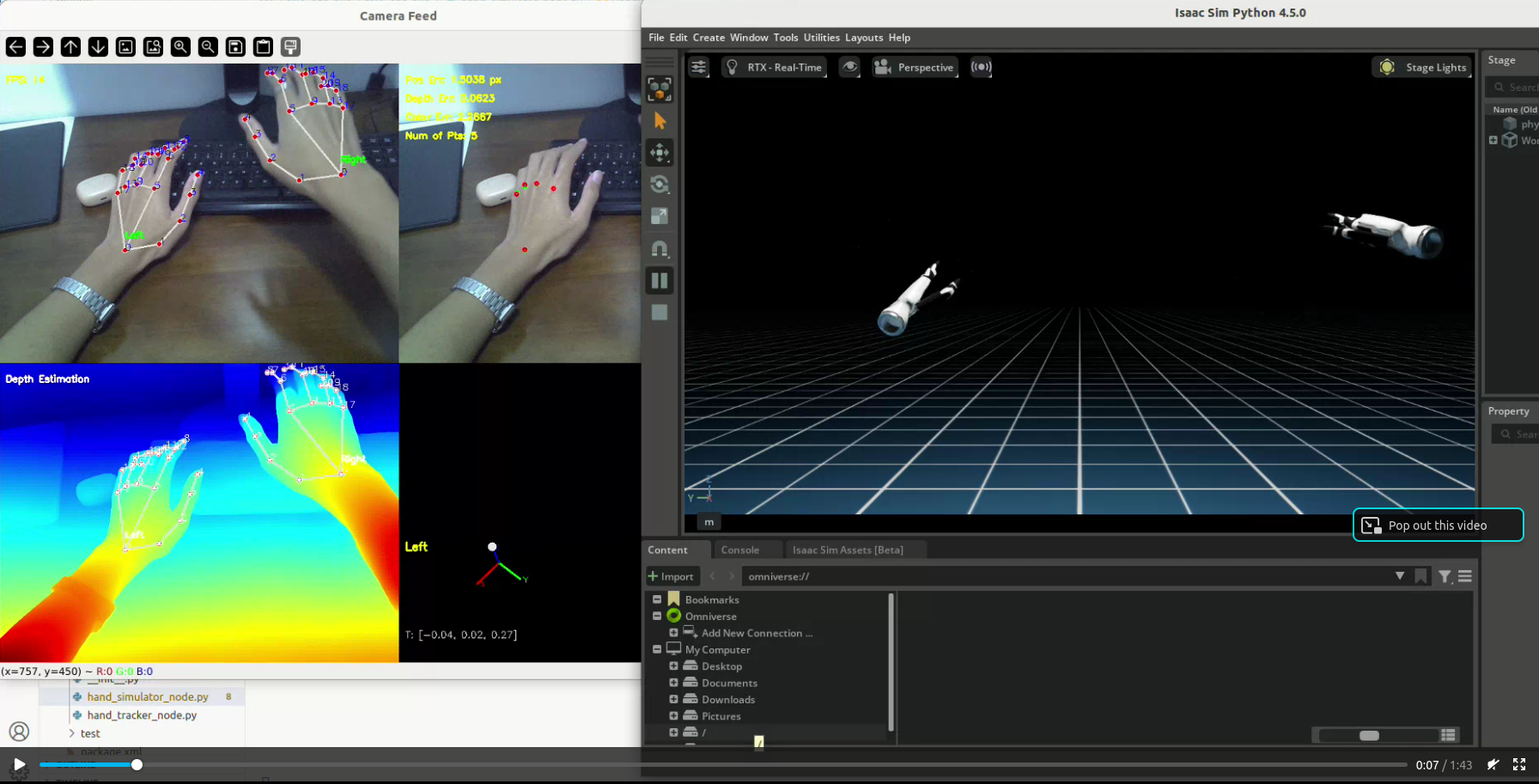Open the Window menu

(749, 38)
